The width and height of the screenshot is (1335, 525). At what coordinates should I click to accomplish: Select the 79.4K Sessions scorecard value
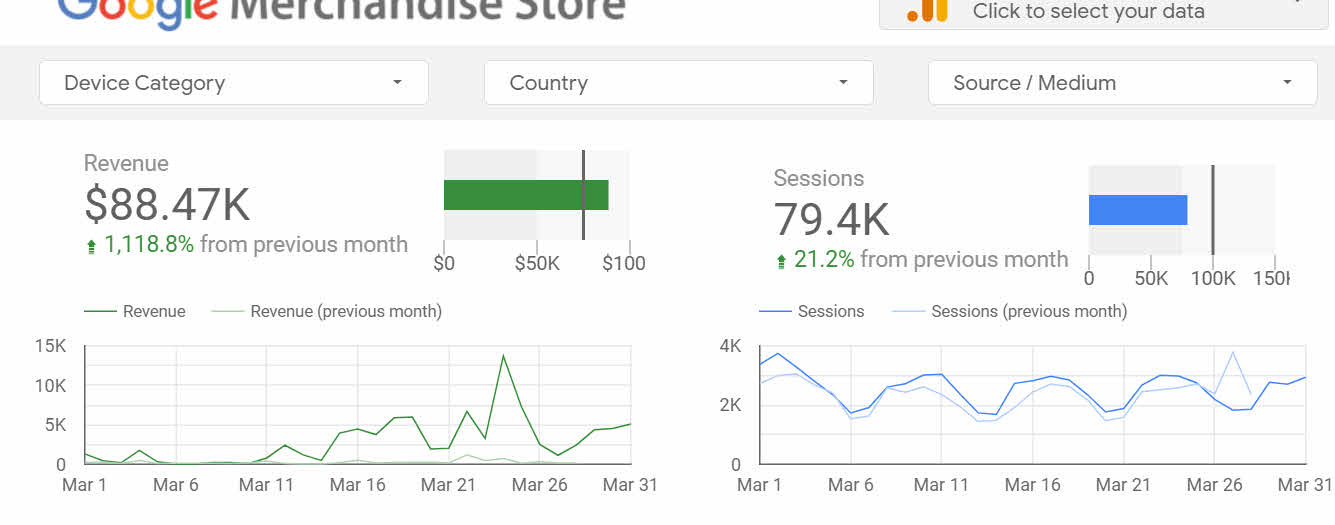[831, 220]
